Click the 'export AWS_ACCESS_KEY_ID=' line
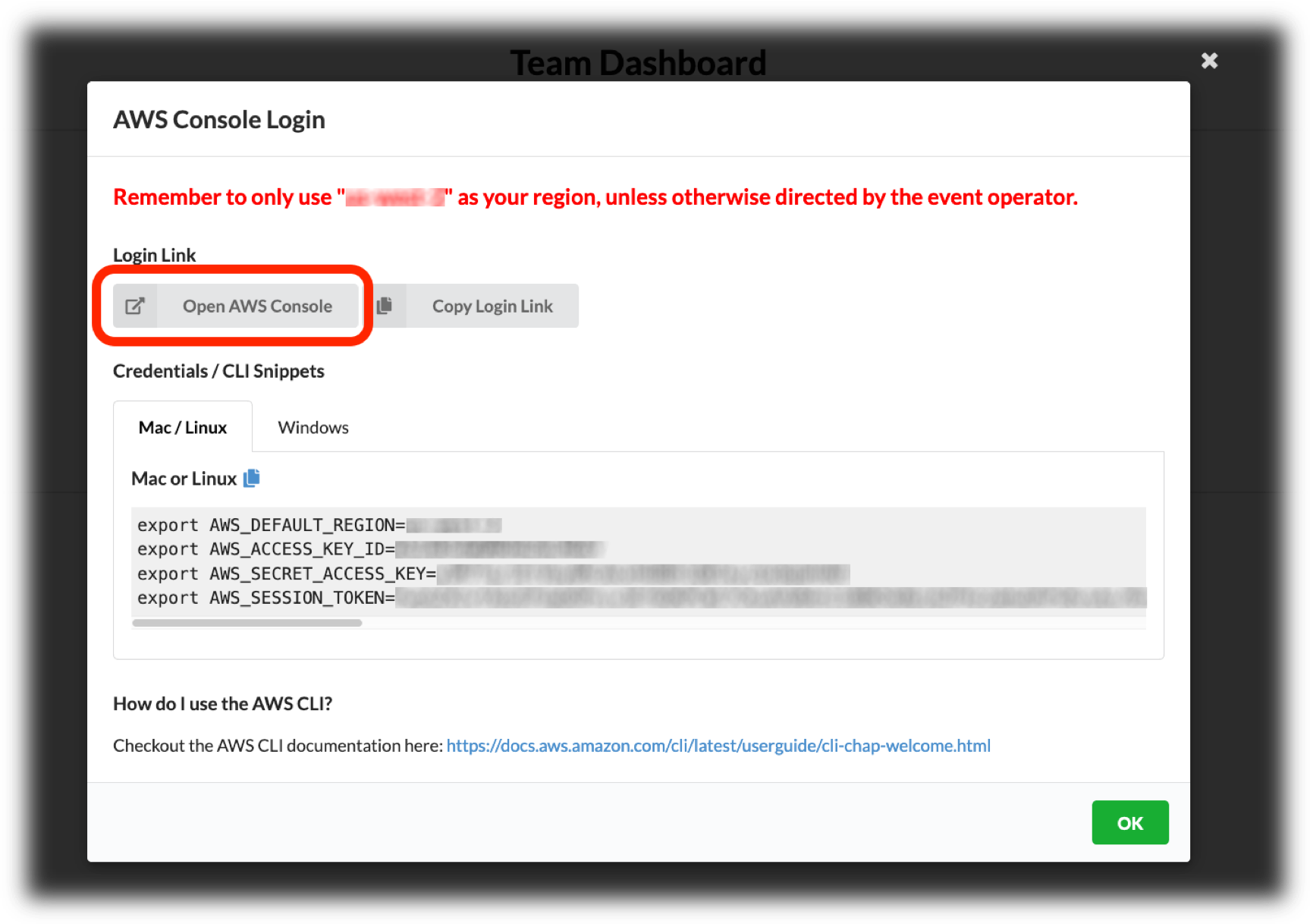1310x924 pixels. point(371,549)
